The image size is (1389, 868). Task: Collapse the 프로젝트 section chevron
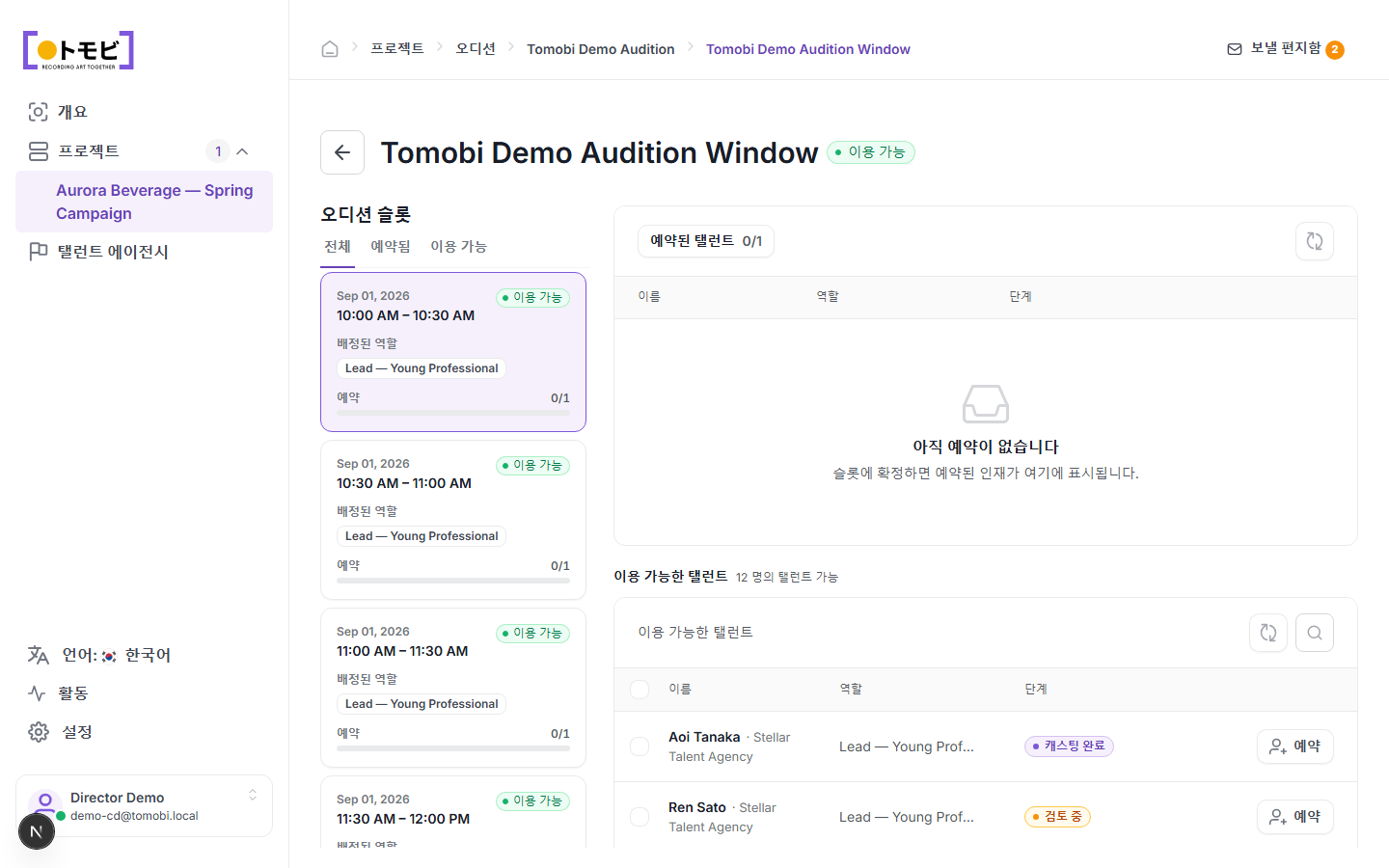tap(242, 151)
